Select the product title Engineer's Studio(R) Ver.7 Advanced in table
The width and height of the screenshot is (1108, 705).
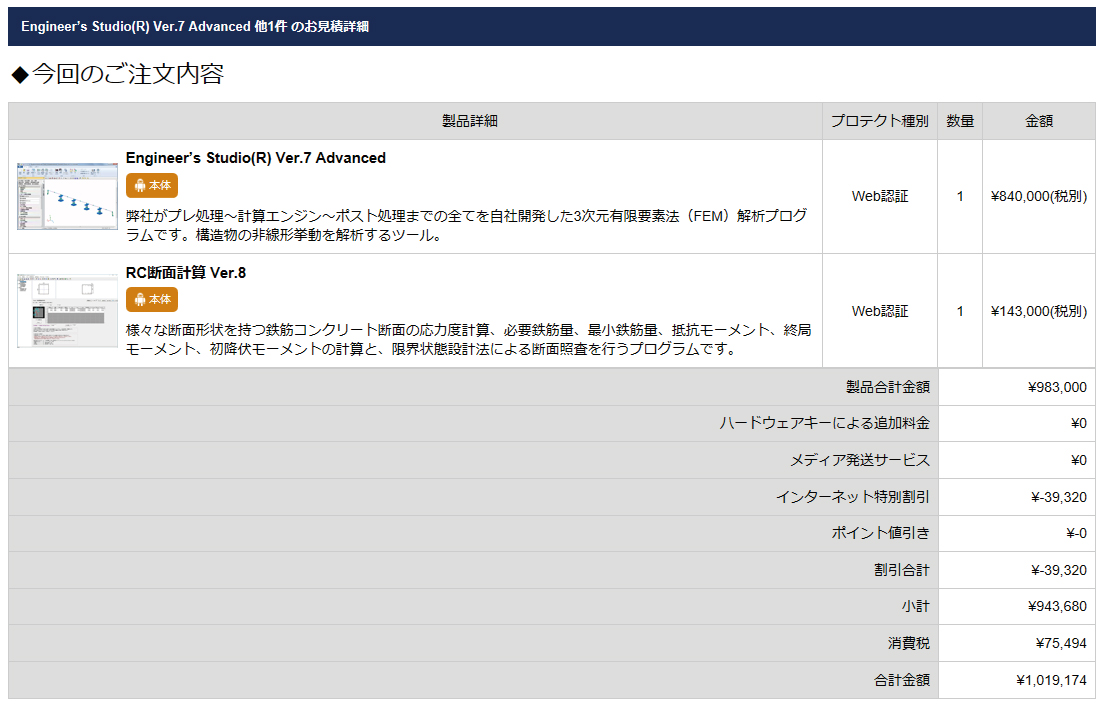pyautogui.click(x=256, y=158)
